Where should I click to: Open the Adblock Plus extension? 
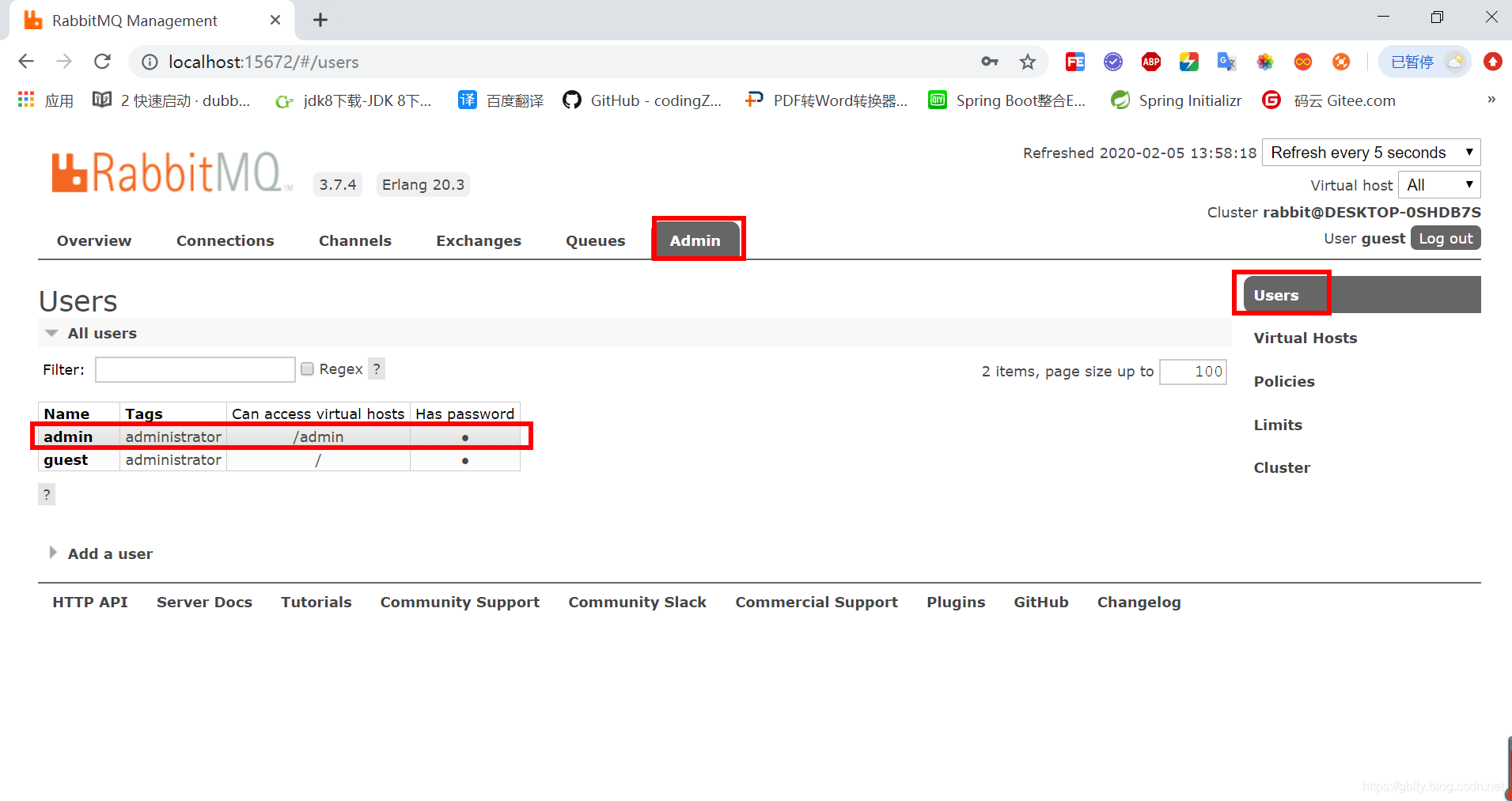(1150, 62)
